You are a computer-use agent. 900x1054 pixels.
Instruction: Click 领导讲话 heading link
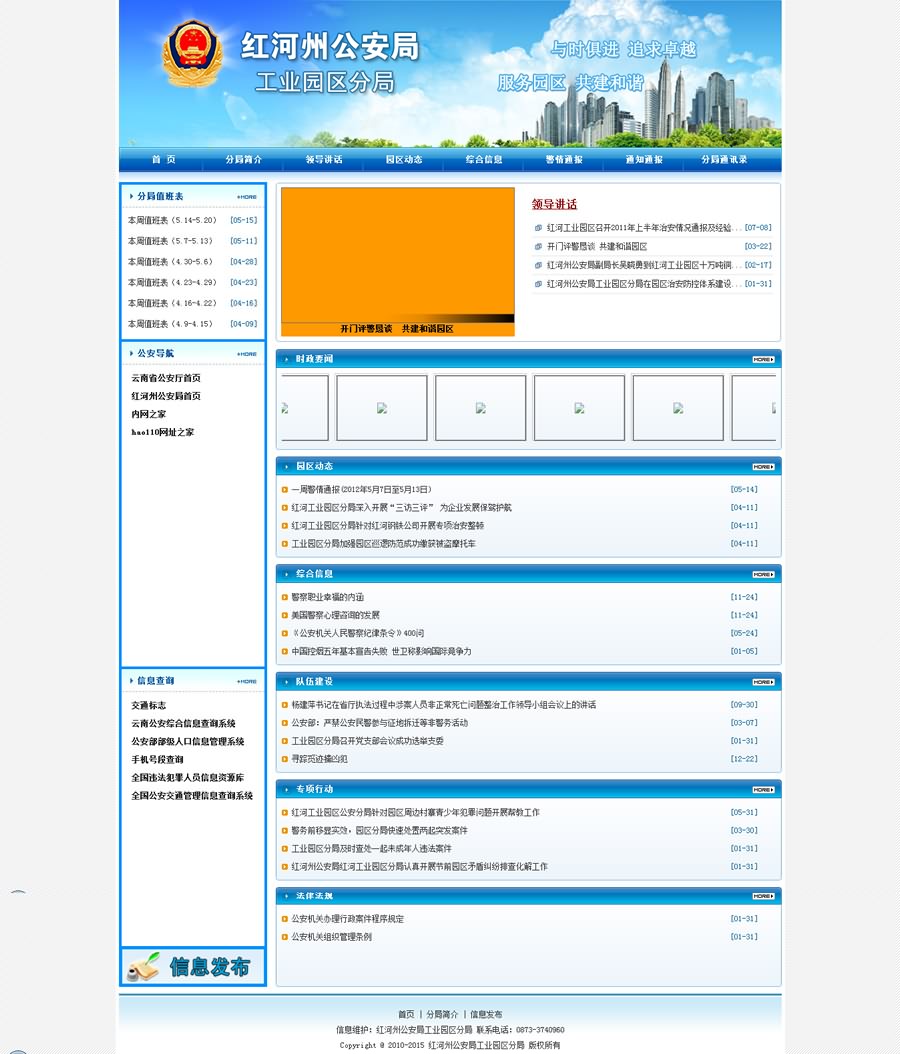555,204
